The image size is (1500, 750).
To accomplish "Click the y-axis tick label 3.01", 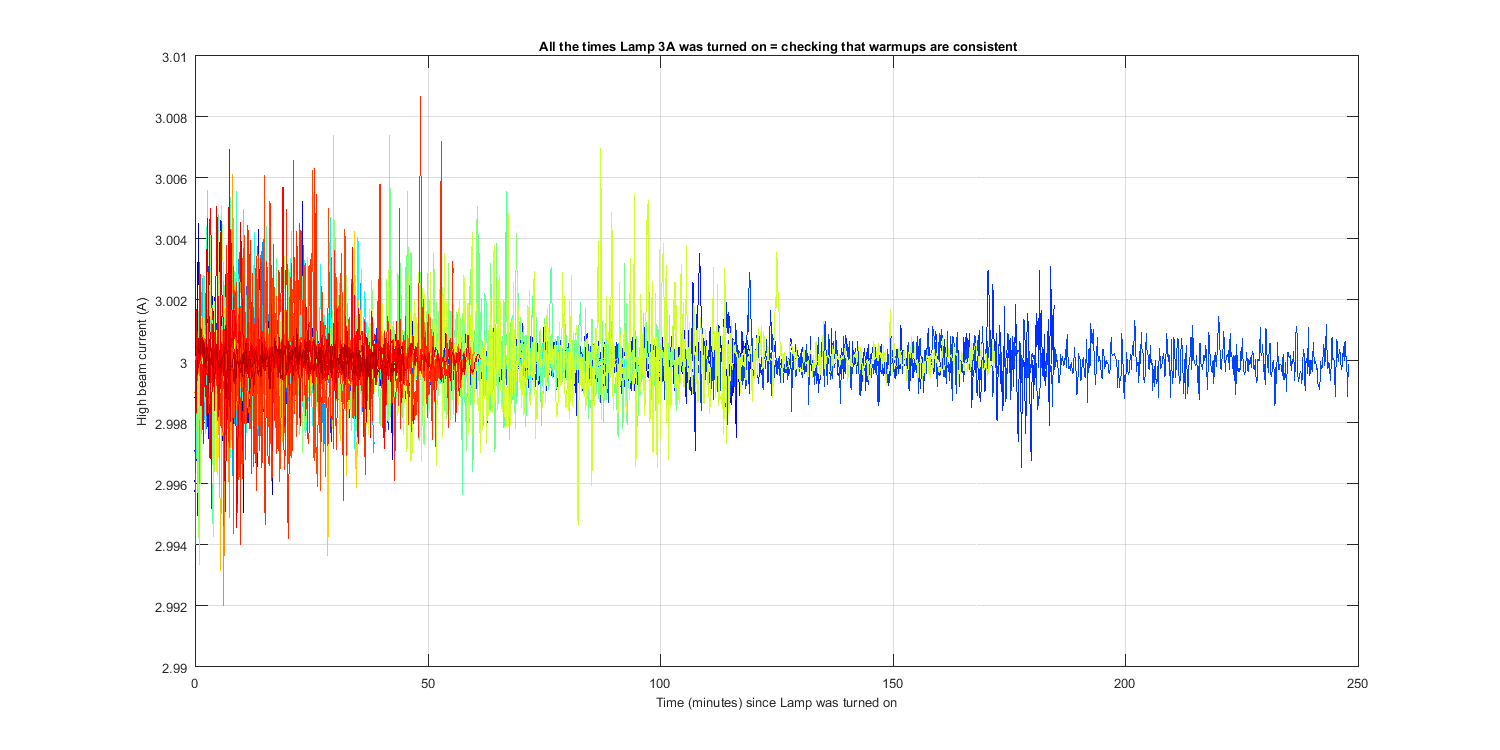I will pyautogui.click(x=174, y=57).
